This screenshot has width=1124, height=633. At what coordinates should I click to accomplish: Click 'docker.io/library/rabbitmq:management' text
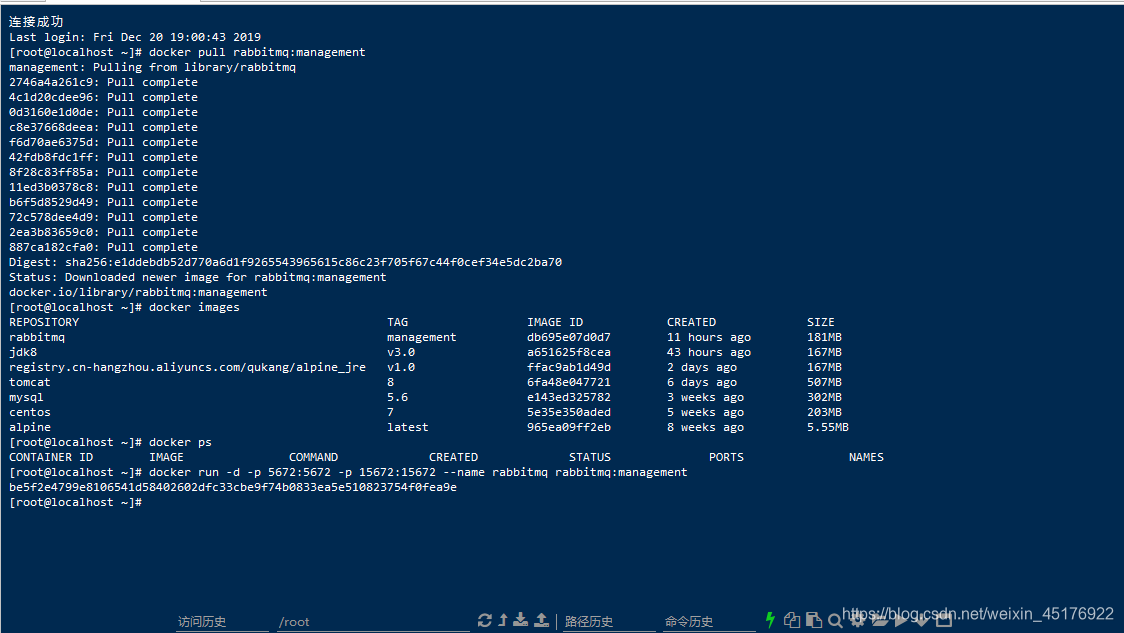coord(138,292)
